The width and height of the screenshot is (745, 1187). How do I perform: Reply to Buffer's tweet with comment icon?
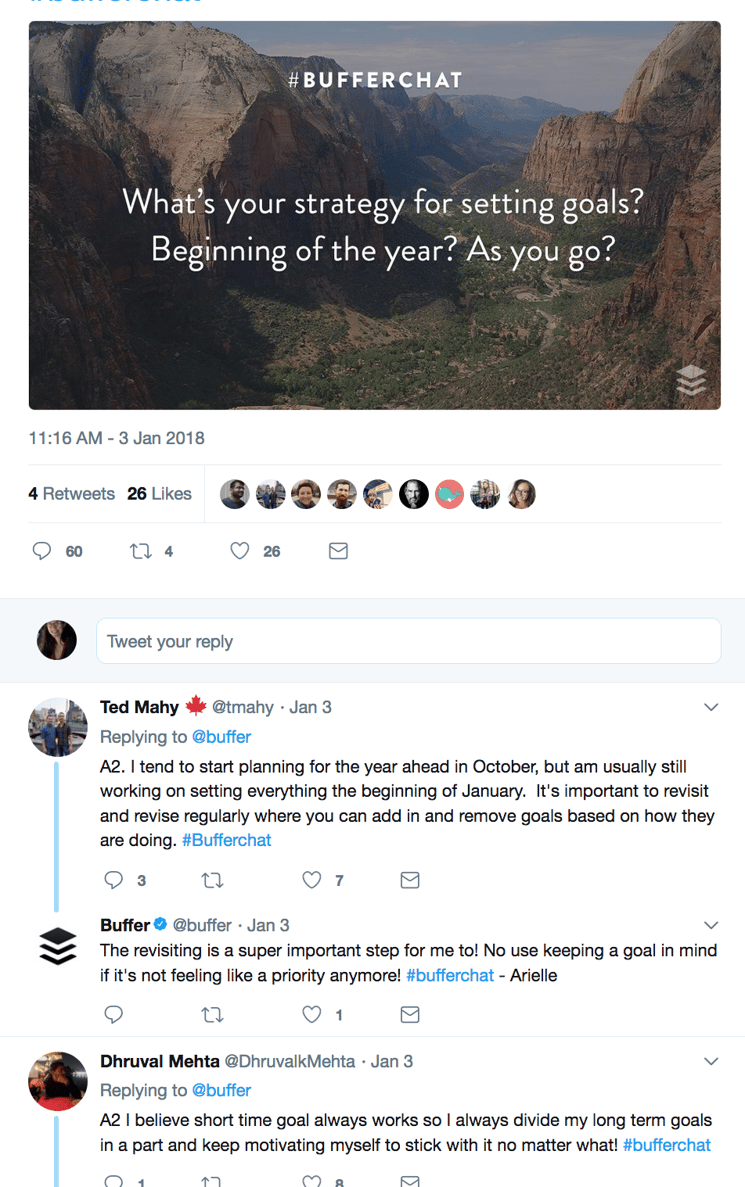tap(114, 1014)
